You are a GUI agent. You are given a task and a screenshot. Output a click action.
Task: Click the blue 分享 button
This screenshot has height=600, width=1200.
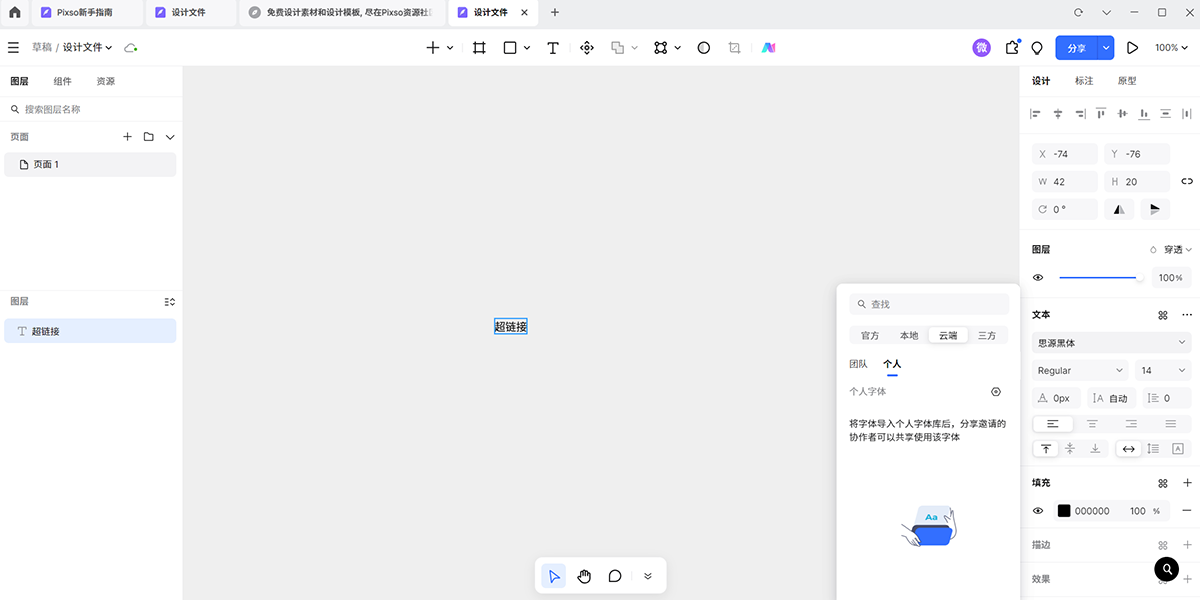click(1076, 48)
